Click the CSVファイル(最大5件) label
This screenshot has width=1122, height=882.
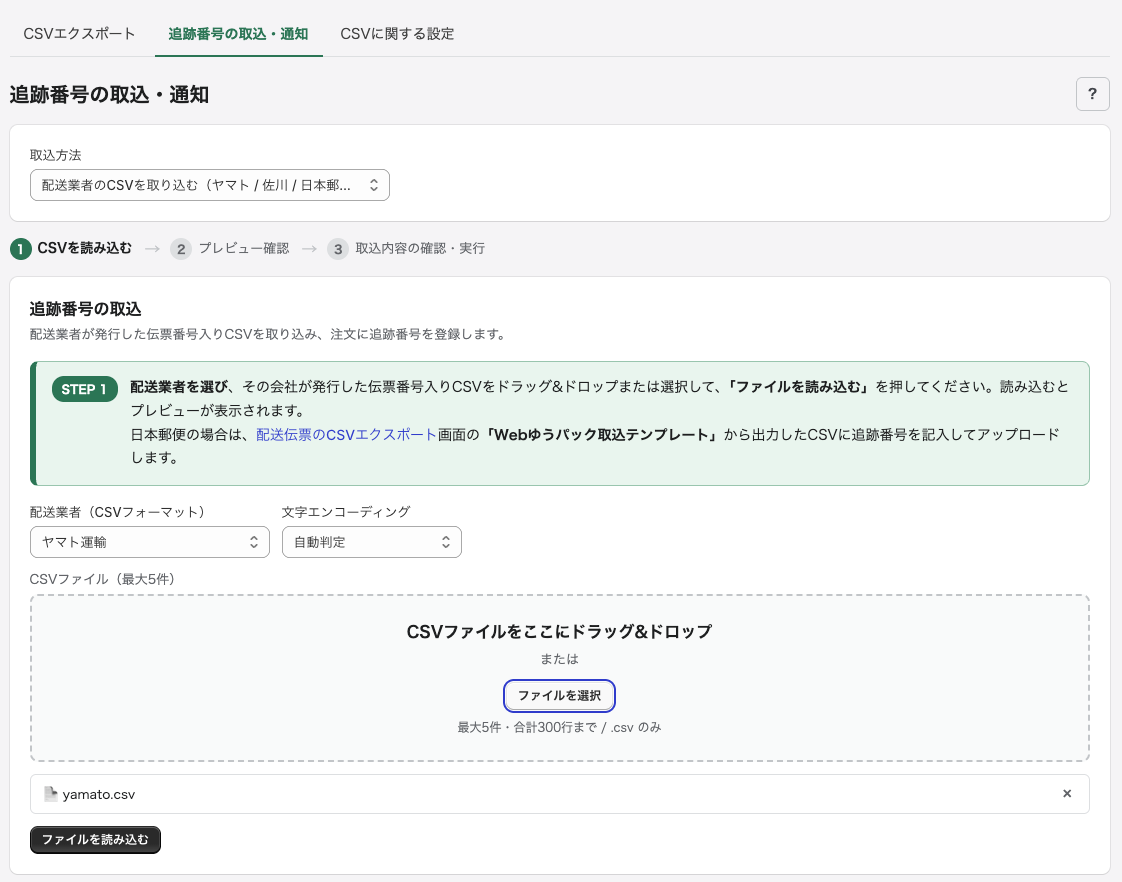coord(102,579)
